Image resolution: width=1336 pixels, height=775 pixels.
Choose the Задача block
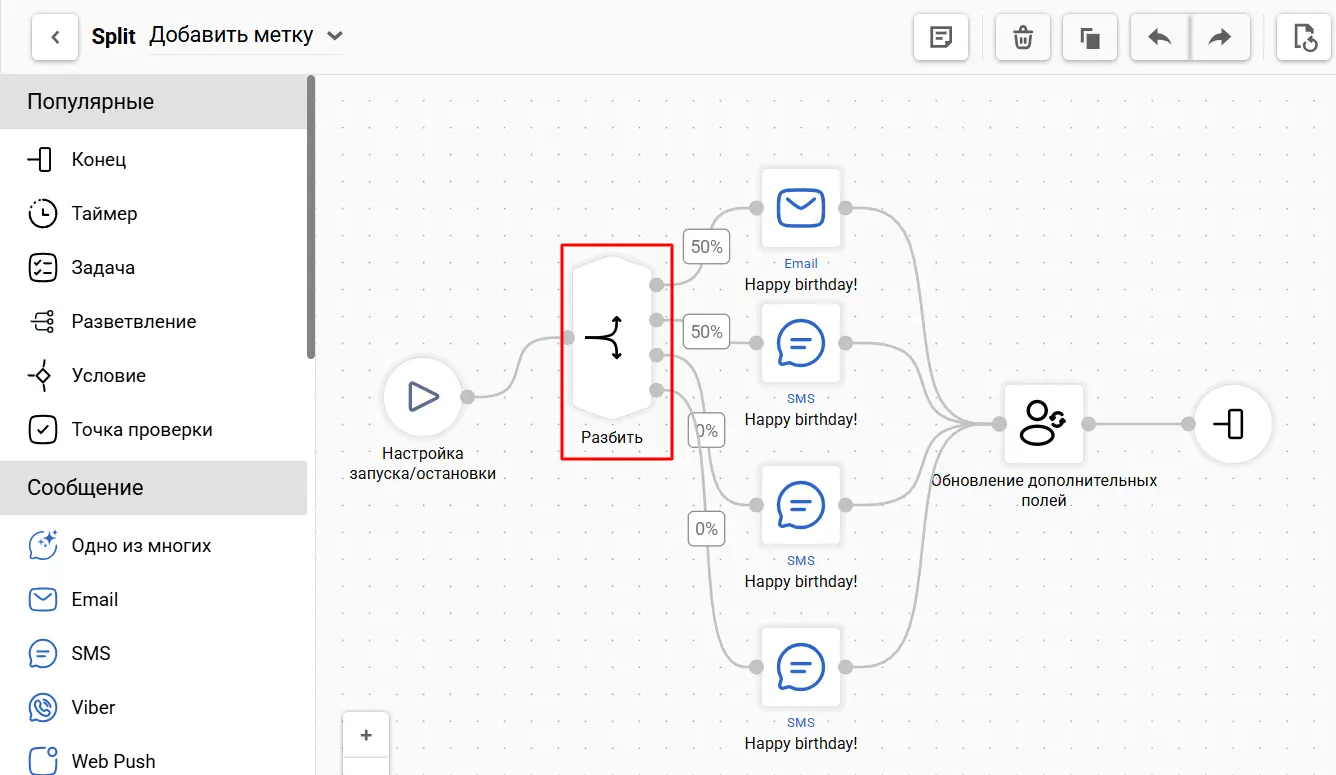click(x=102, y=268)
